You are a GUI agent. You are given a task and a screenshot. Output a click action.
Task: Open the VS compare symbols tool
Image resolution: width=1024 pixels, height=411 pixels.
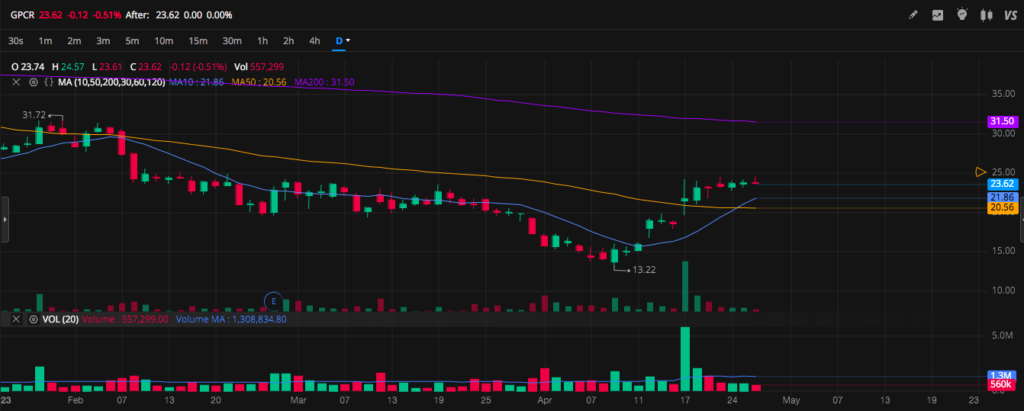tap(1011, 15)
